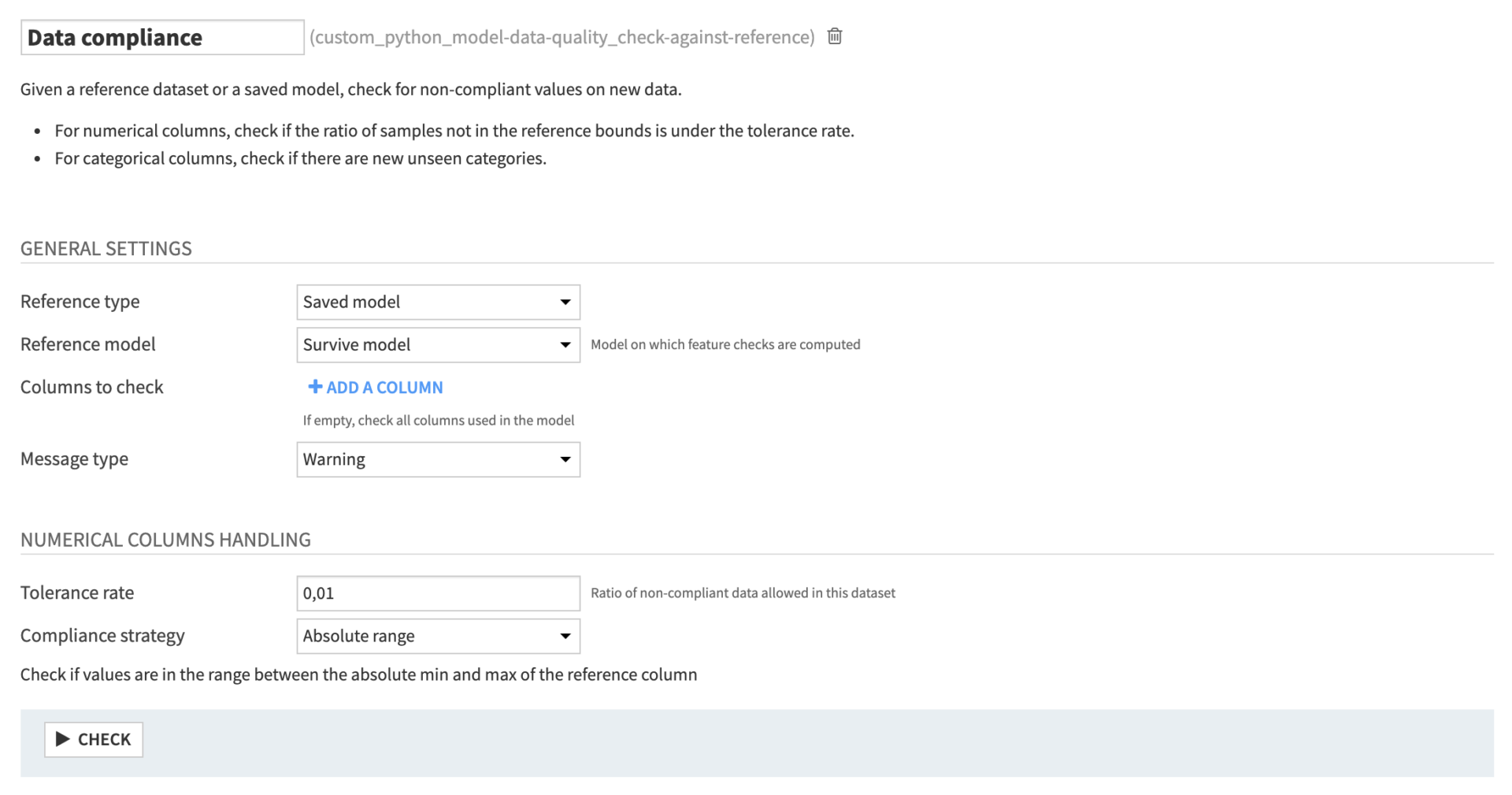Screen dimensions: 1512x795
Task: Select the Warning value in Message type
Action: [x=333, y=459]
